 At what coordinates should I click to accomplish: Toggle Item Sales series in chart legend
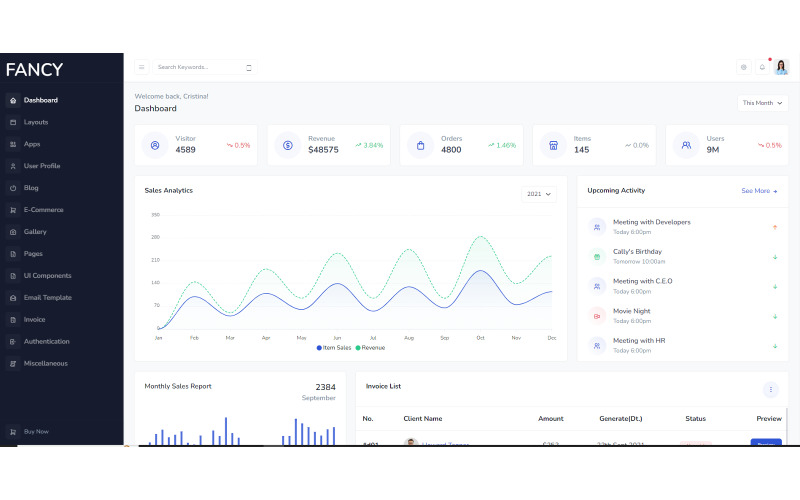click(x=335, y=348)
